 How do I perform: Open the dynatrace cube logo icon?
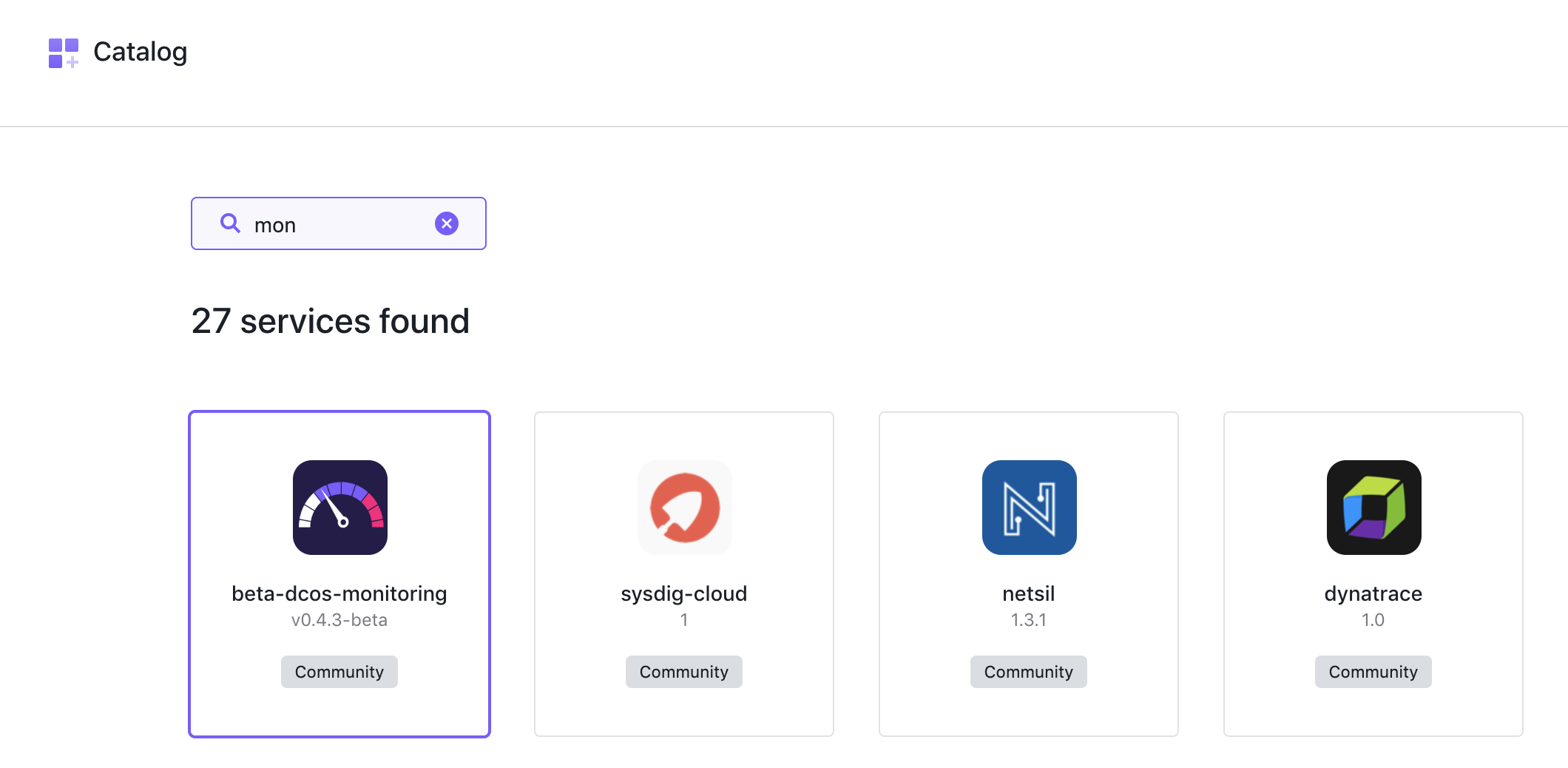1374,508
